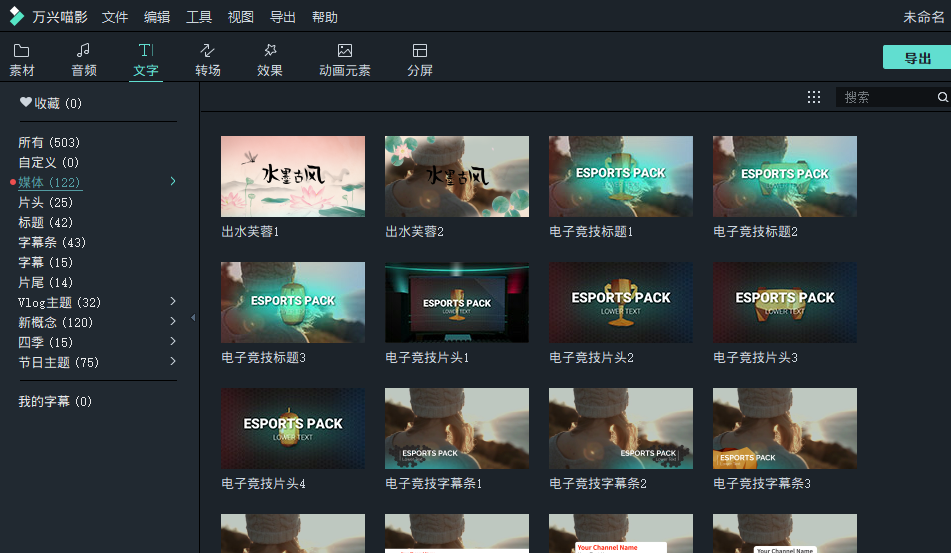Select the 新概念 (120) category
The width and height of the screenshot is (951, 553).
tap(55, 323)
